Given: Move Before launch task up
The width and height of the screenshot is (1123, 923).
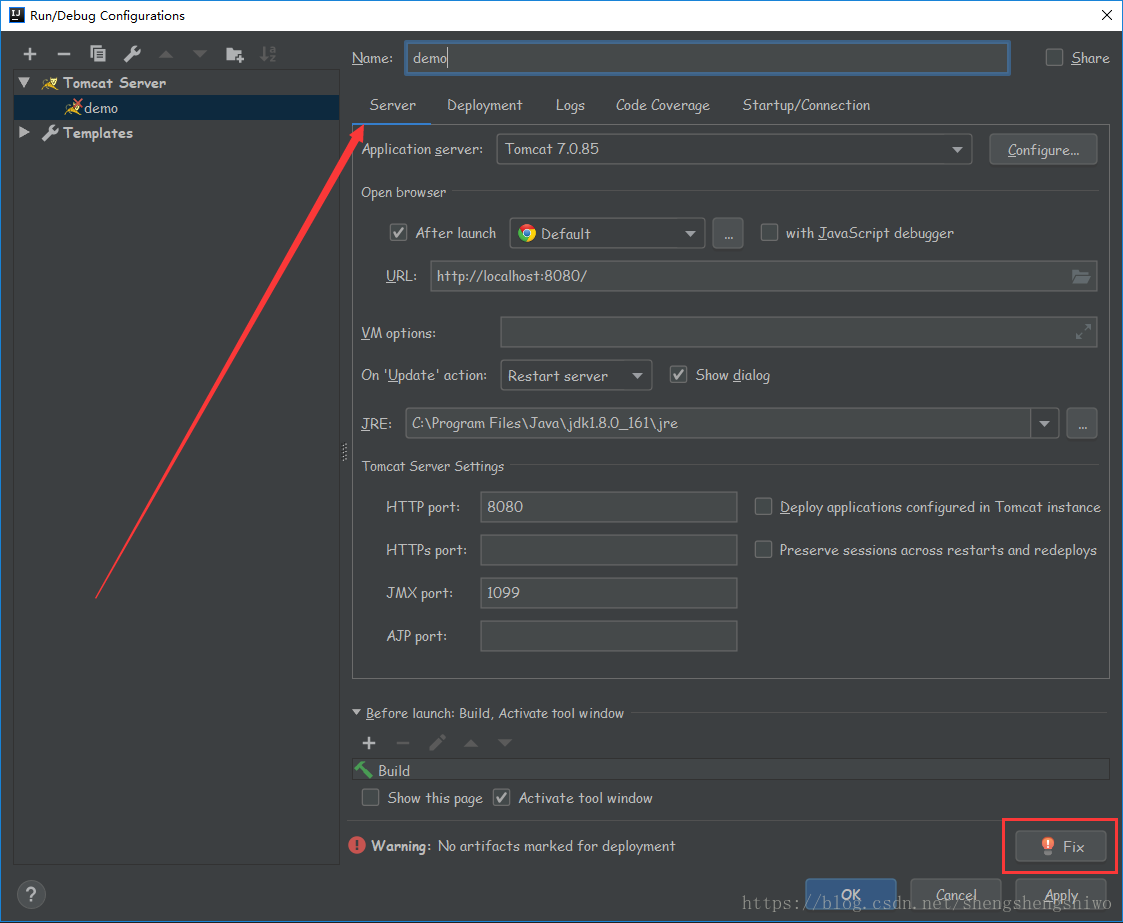Looking at the screenshot, I should (471, 743).
